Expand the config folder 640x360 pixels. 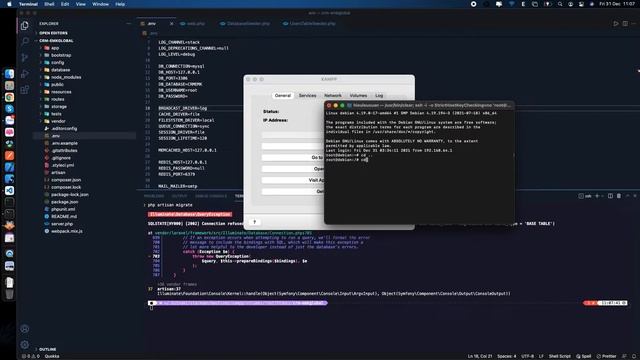(58, 62)
